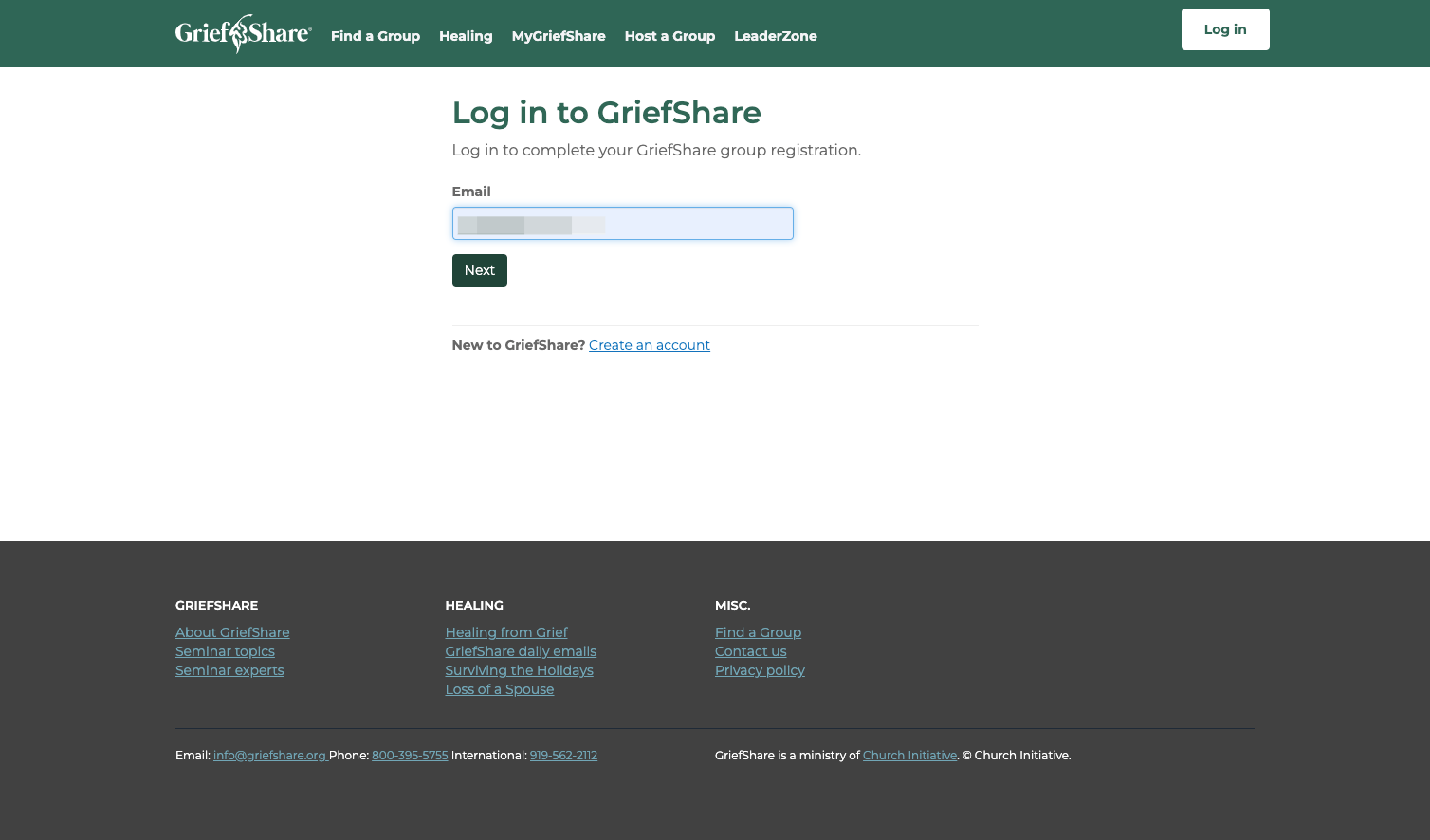Image resolution: width=1430 pixels, height=840 pixels.
Task: Go to MyGriefShare in the top navigation
Action: coord(559,36)
